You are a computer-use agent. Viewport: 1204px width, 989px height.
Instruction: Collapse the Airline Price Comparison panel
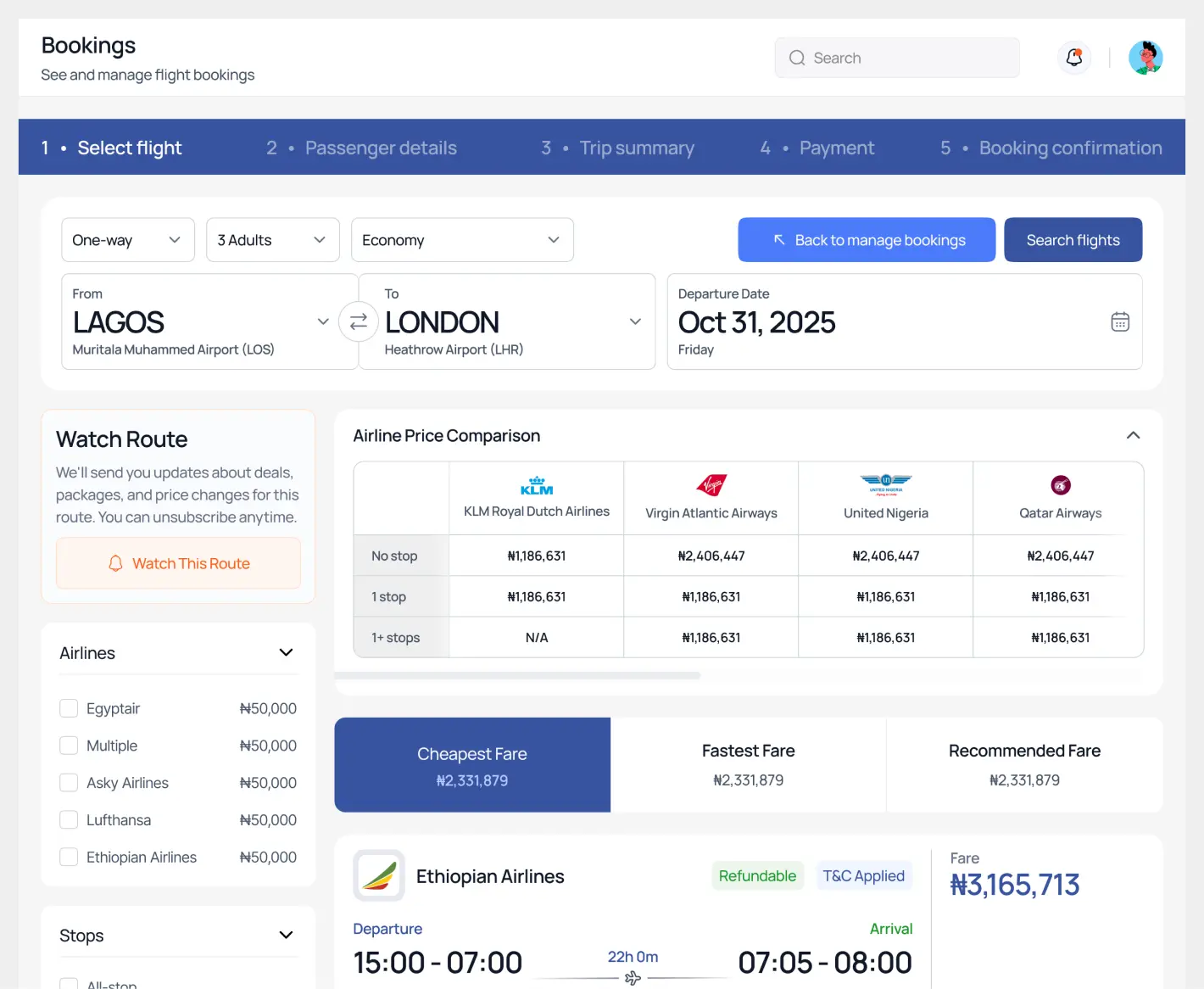(1133, 435)
